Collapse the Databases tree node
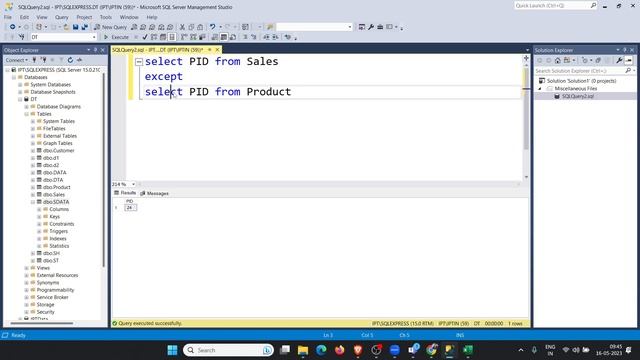Image resolution: width=640 pixels, height=360 pixels. [x=14, y=77]
